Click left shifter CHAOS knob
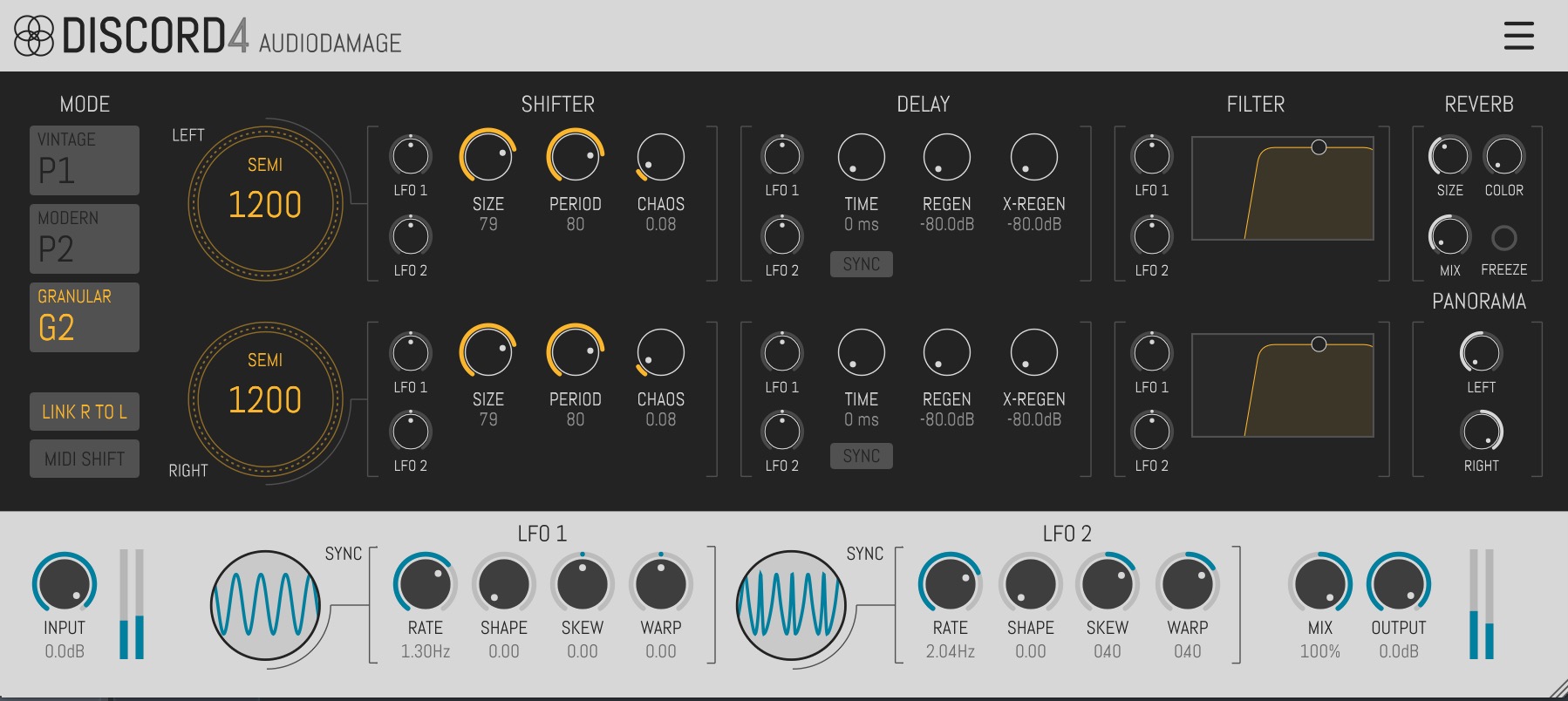The height and width of the screenshot is (701, 1568). click(661, 157)
